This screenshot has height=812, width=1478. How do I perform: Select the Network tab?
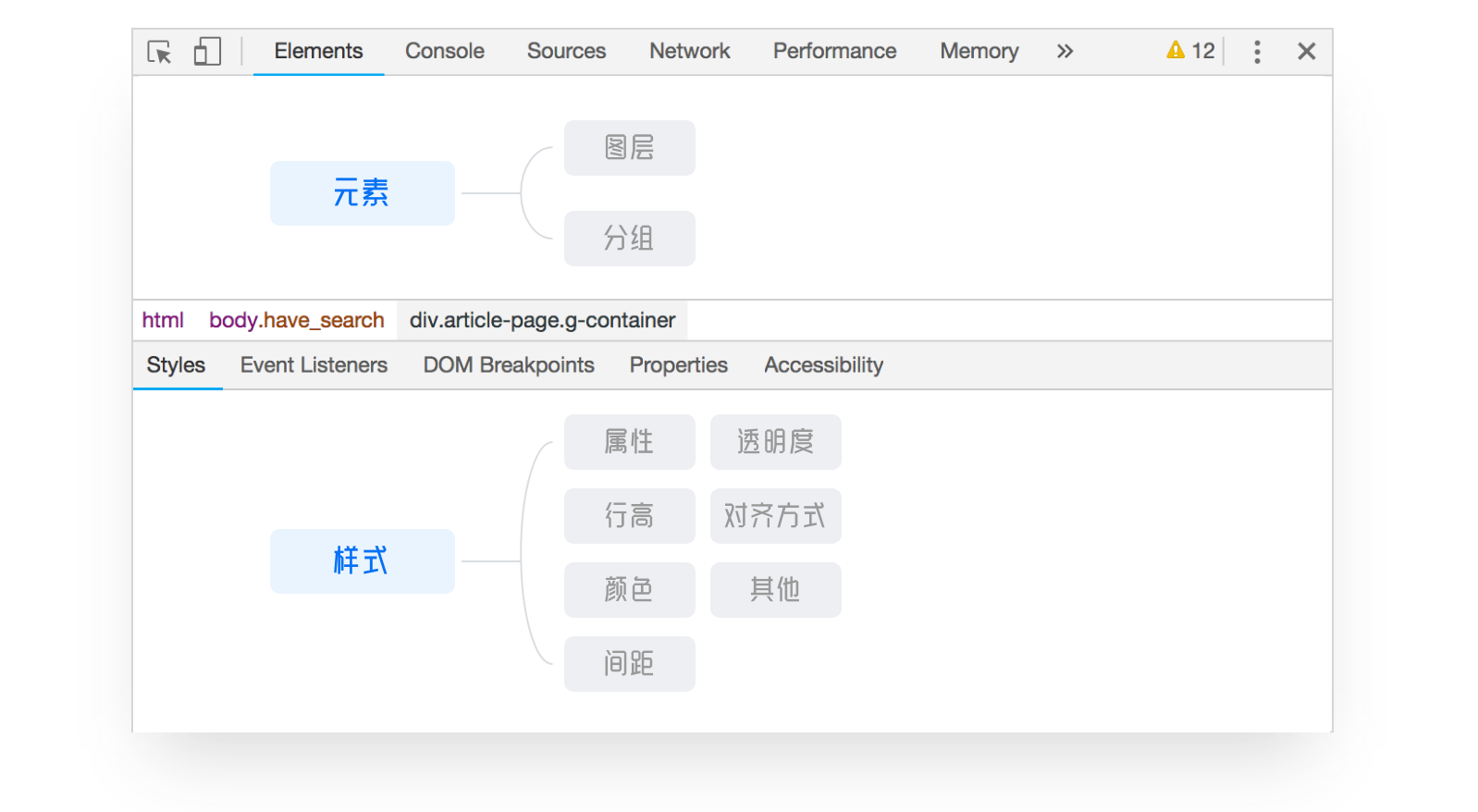coord(689,52)
